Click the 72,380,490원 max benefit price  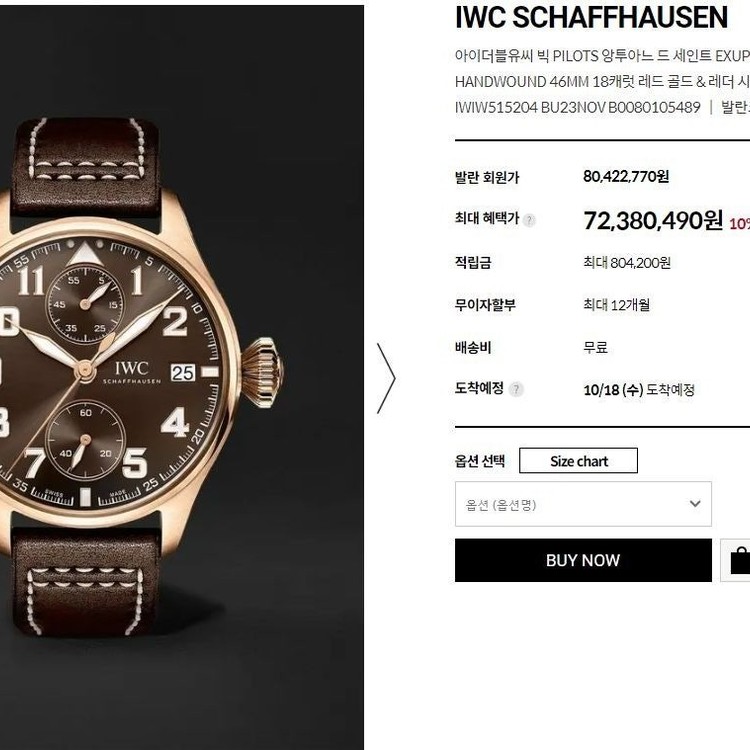point(653,221)
